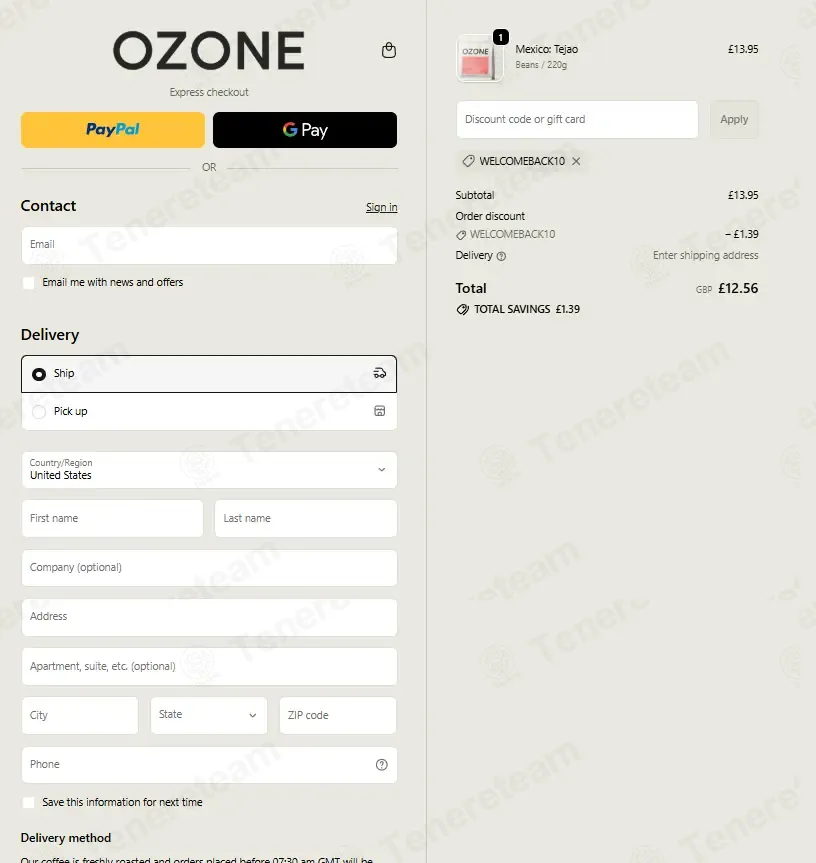The height and width of the screenshot is (863, 816).
Task: Remove the WELCOMEBACK10 discount code
Action: [x=576, y=161]
